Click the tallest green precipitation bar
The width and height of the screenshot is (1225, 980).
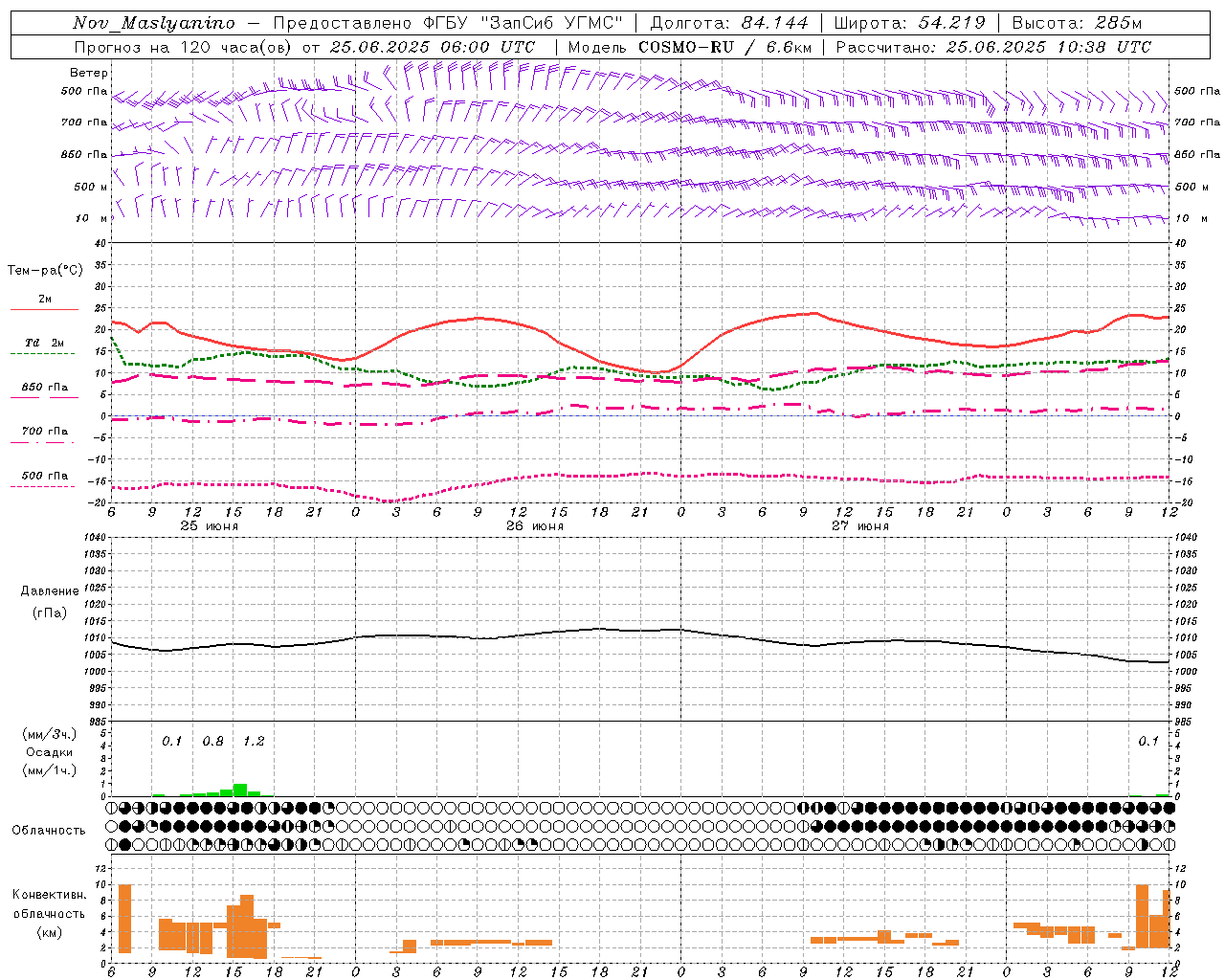[240, 791]
